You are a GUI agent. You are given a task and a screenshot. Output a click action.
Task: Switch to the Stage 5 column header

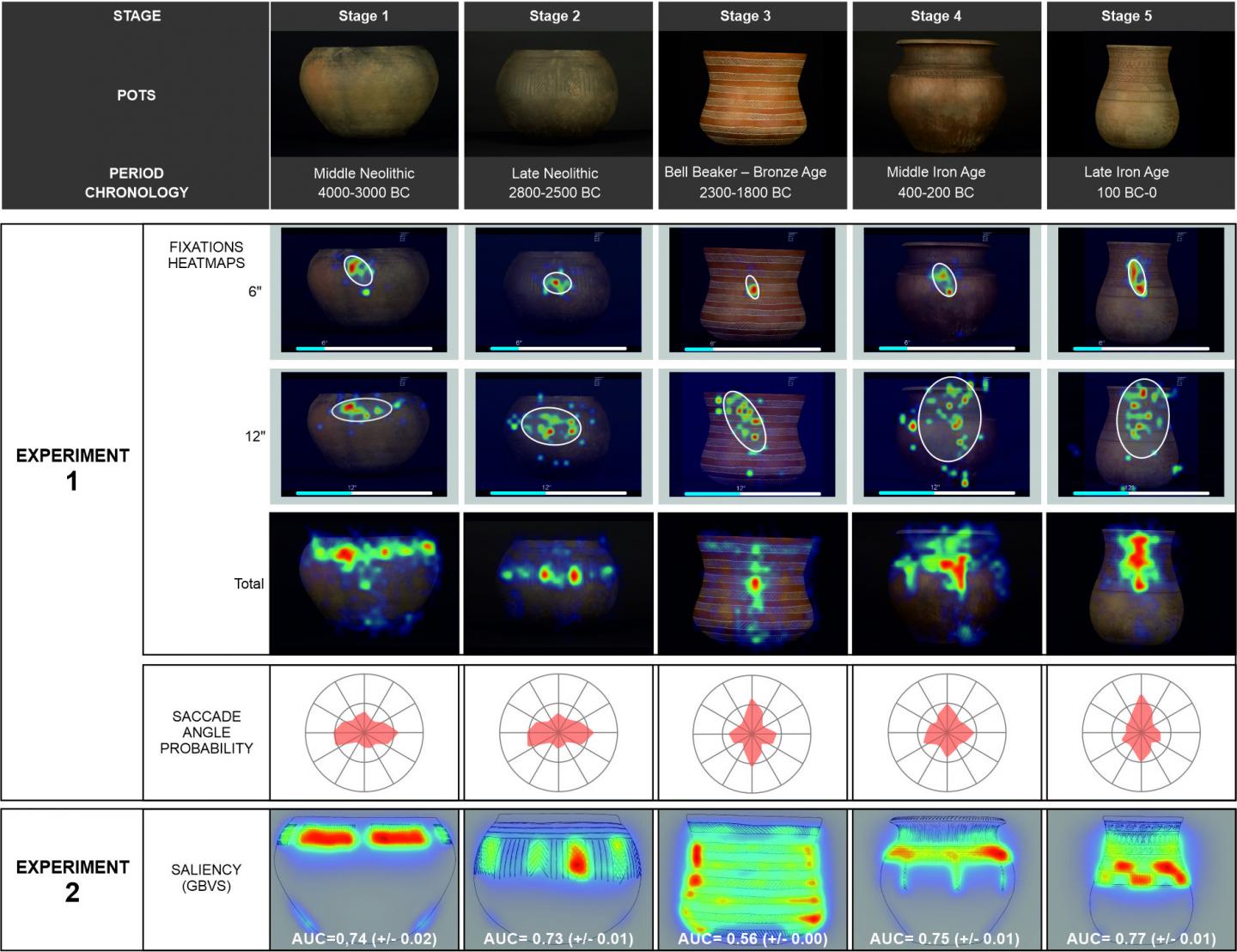(x=1126, y=16)
